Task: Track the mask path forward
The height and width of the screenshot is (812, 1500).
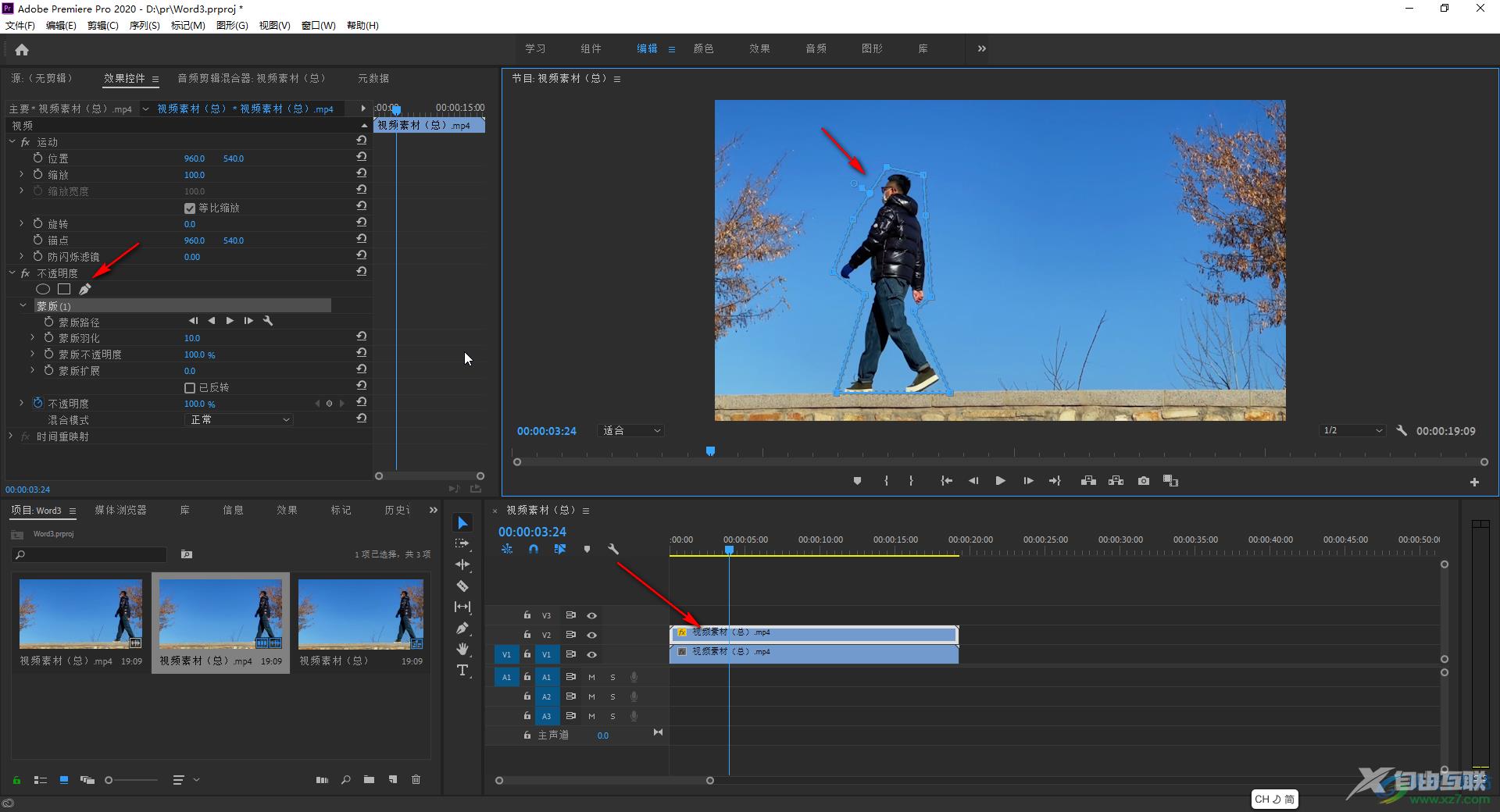Action: click(230, 321)
